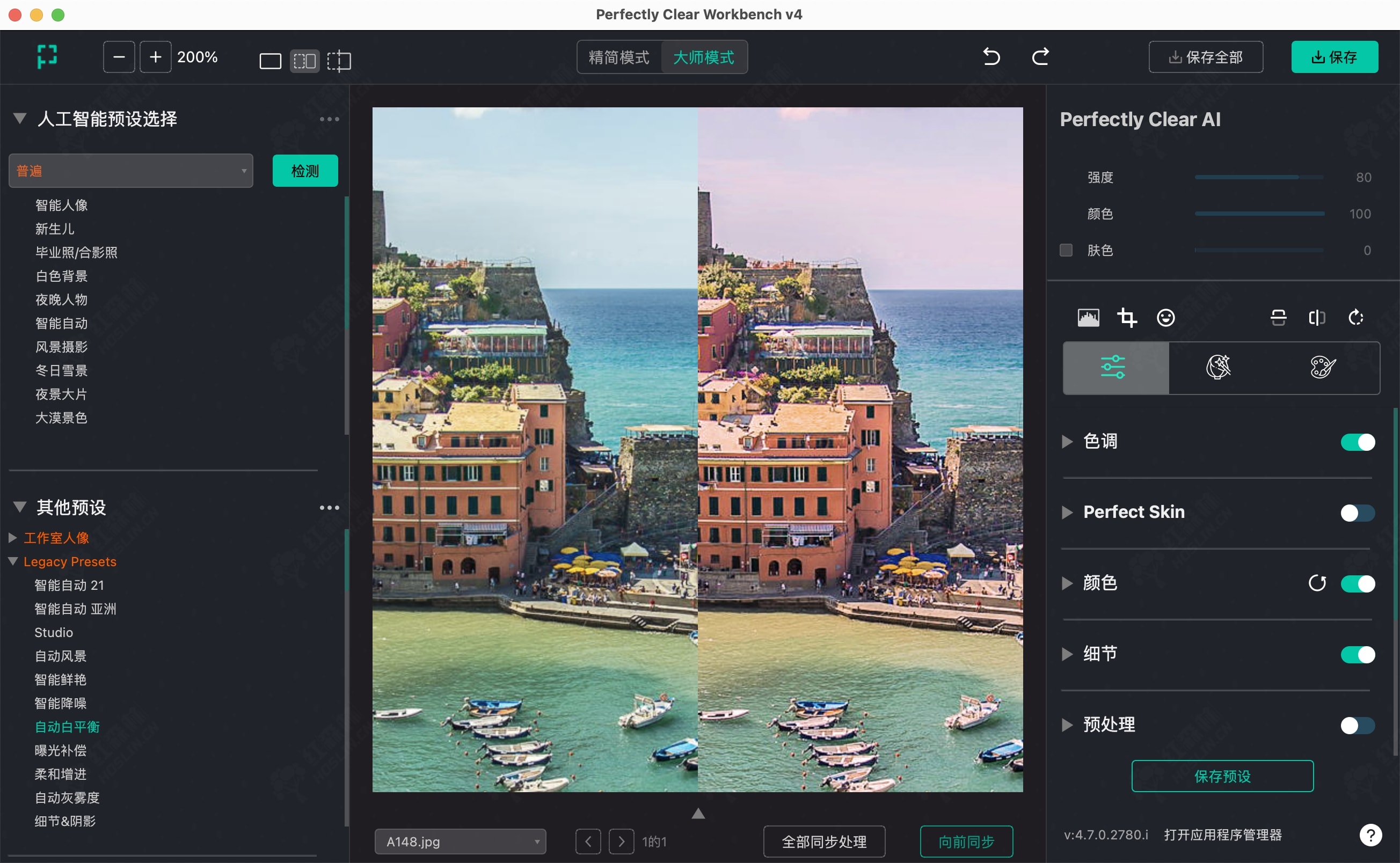Click the undo arrow icon
This screenshot has width=1400, height=863.
point(991,56)
